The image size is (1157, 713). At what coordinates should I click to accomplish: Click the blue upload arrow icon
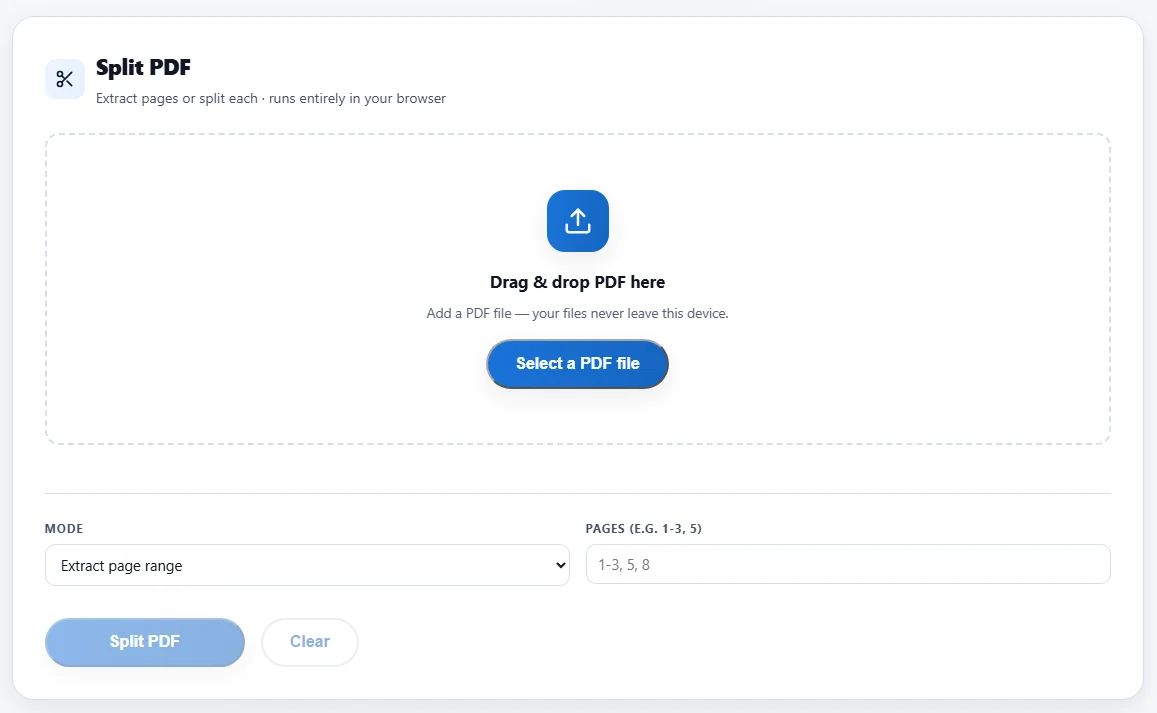pos(578,221)
